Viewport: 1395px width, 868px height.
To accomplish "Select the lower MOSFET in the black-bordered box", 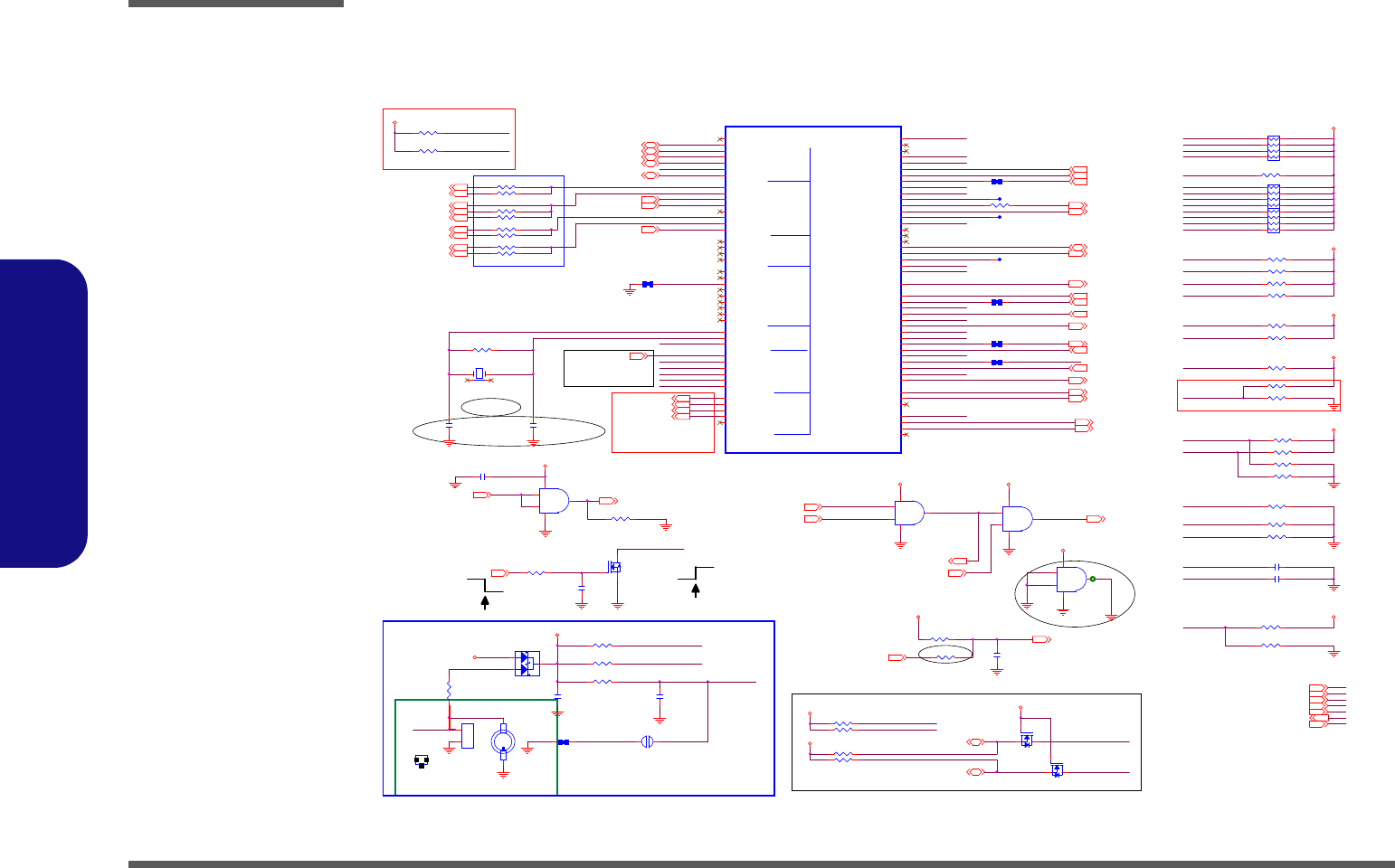I will 1057,769.
